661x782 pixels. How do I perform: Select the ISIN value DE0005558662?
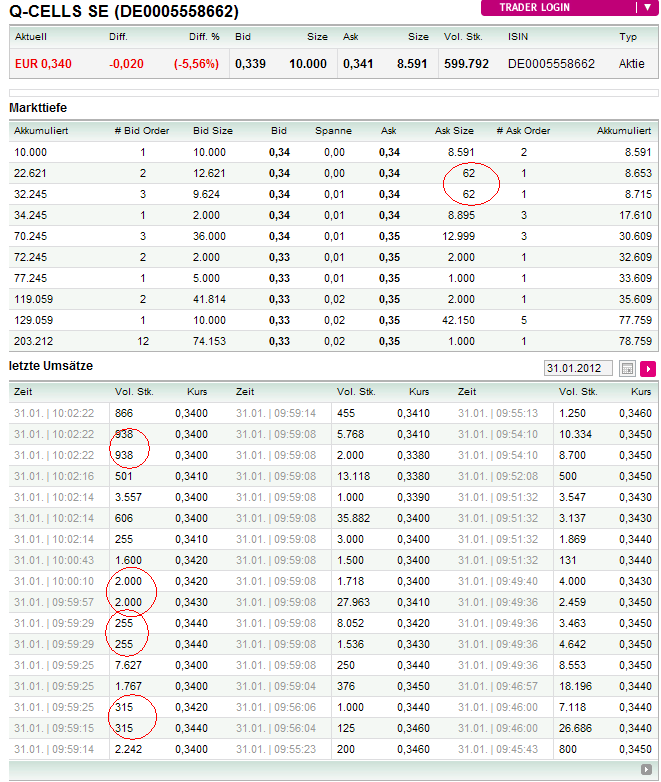(551, 63)
